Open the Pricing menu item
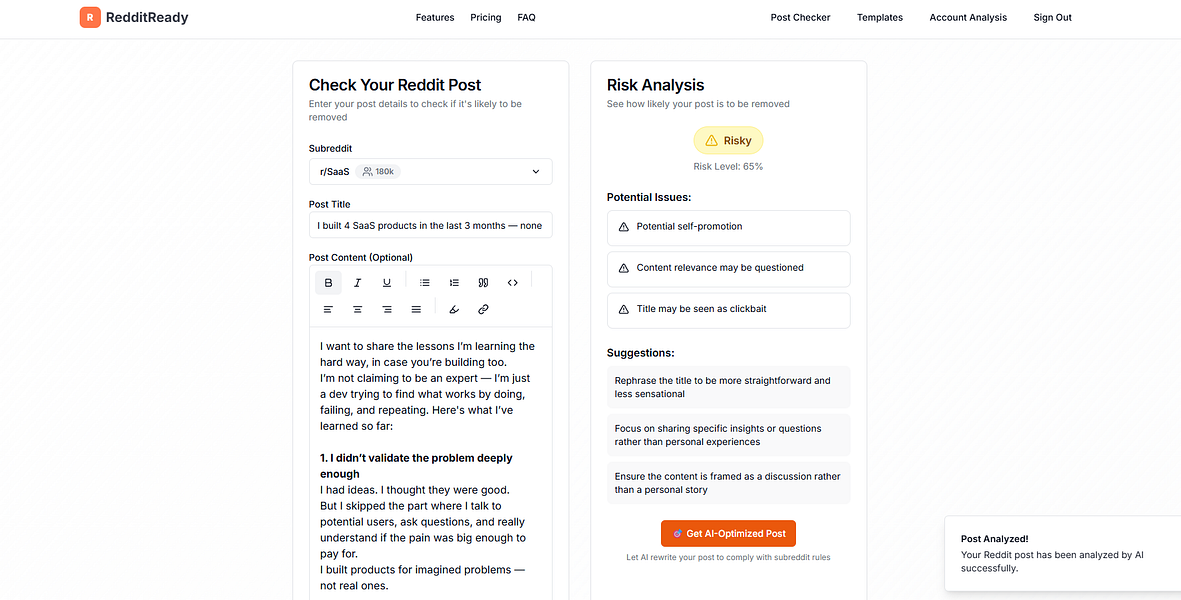The image size is (1181, 600). click(486, 18)
